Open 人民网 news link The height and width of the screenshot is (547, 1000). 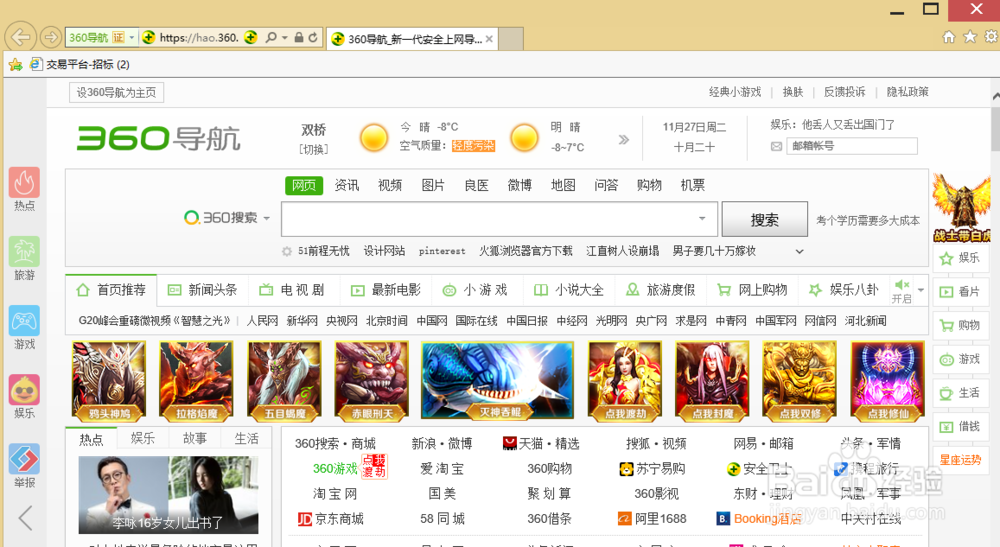point(262,321)
